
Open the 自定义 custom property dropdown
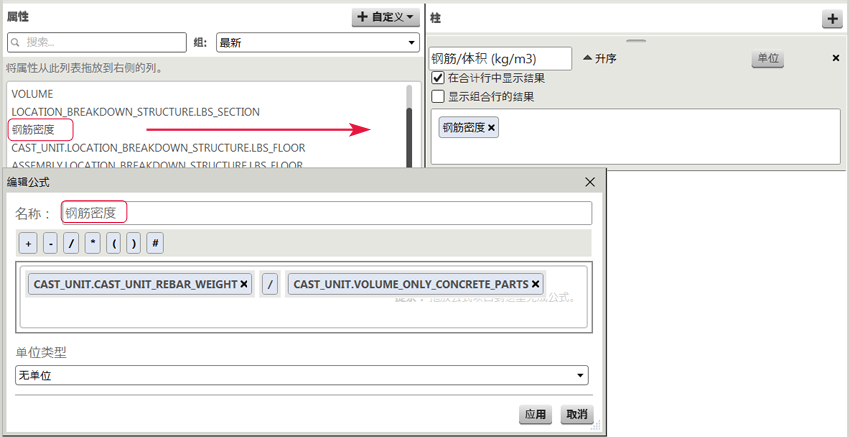pyautogui.click(x=385, y=17)
